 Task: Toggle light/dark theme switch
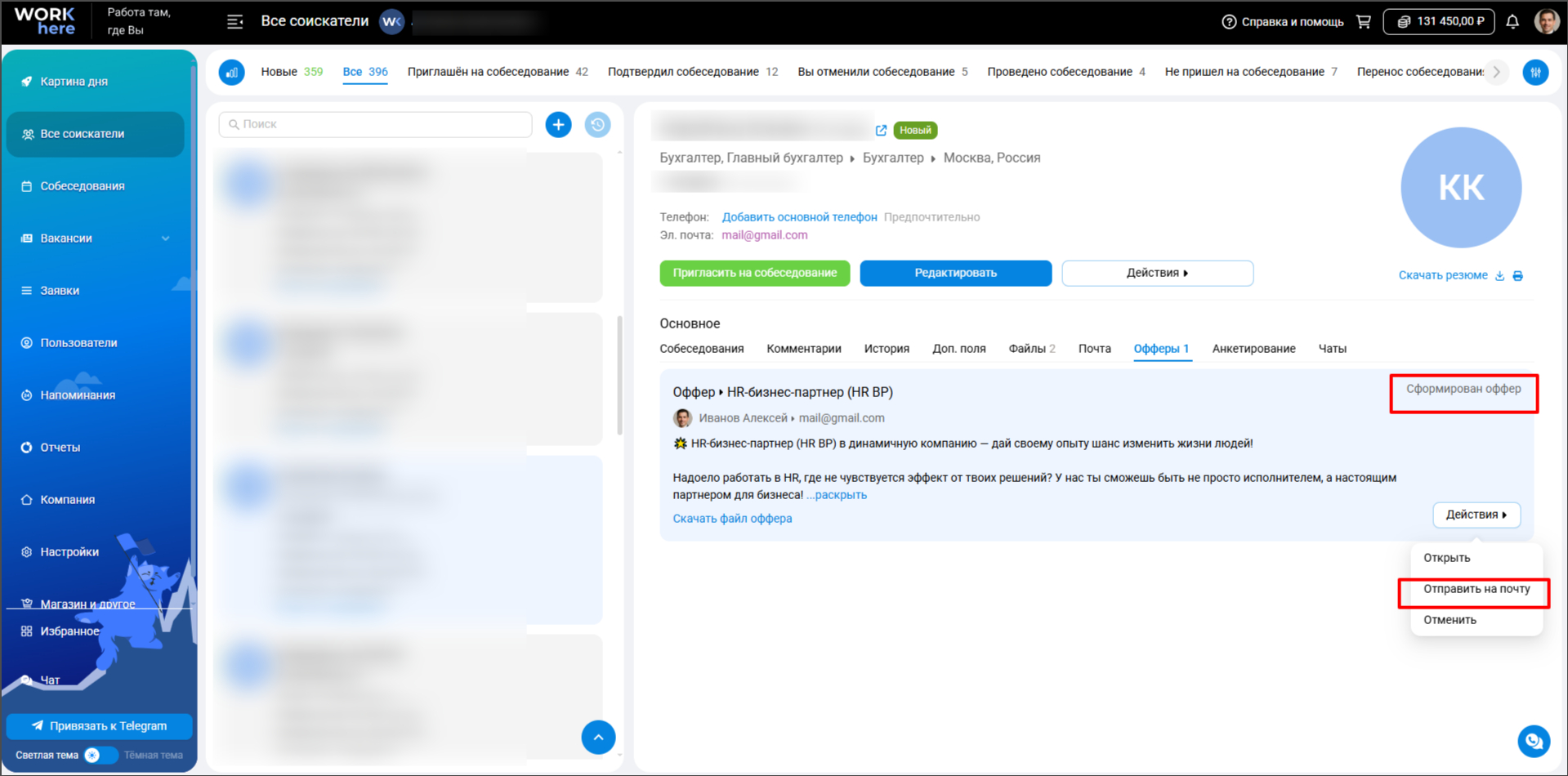(100, 755)
